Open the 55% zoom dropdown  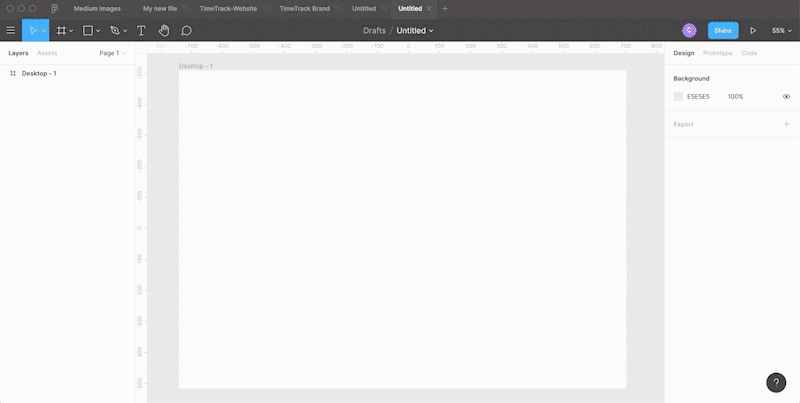[782, 31]
